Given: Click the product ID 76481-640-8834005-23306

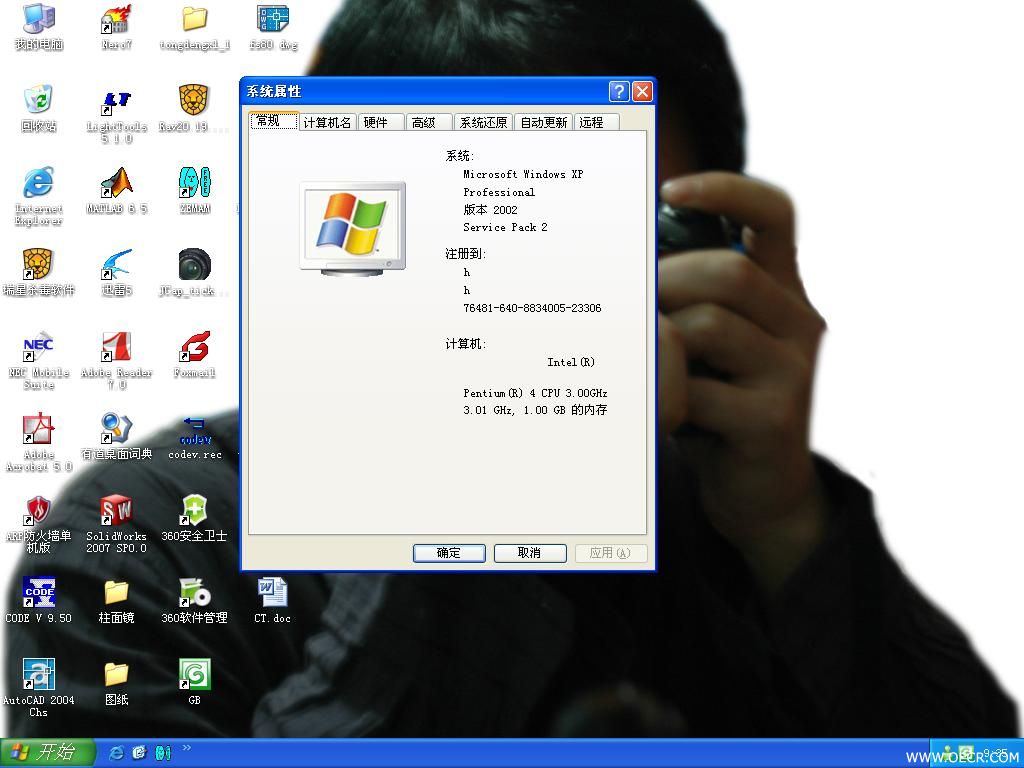Looking at the screenshot, I should click(532, 308).
